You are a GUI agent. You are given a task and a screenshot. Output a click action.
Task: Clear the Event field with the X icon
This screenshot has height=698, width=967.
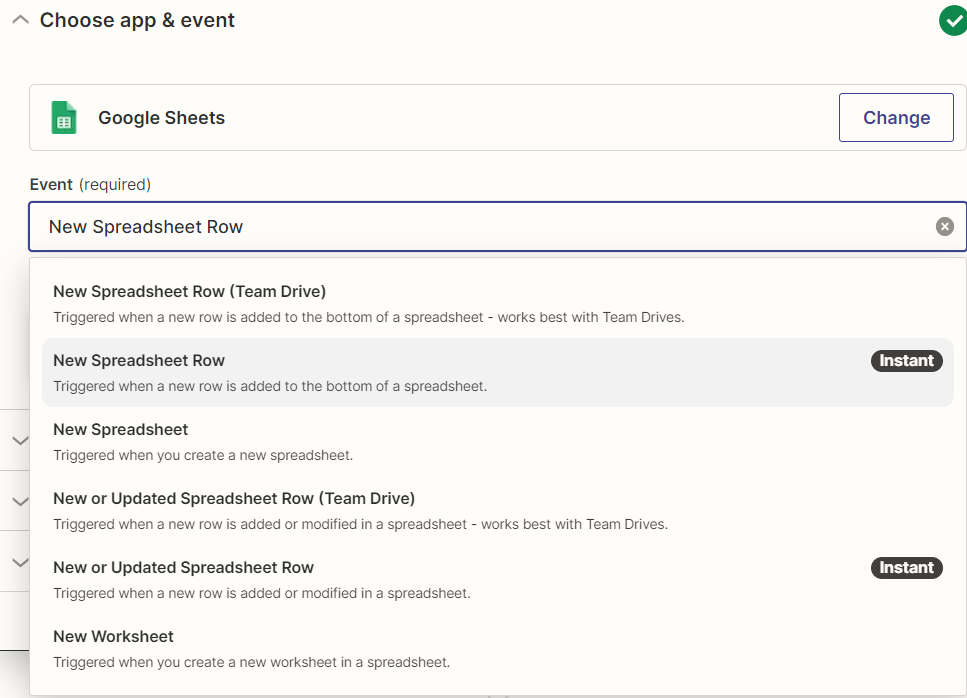(x=944, y=226)
